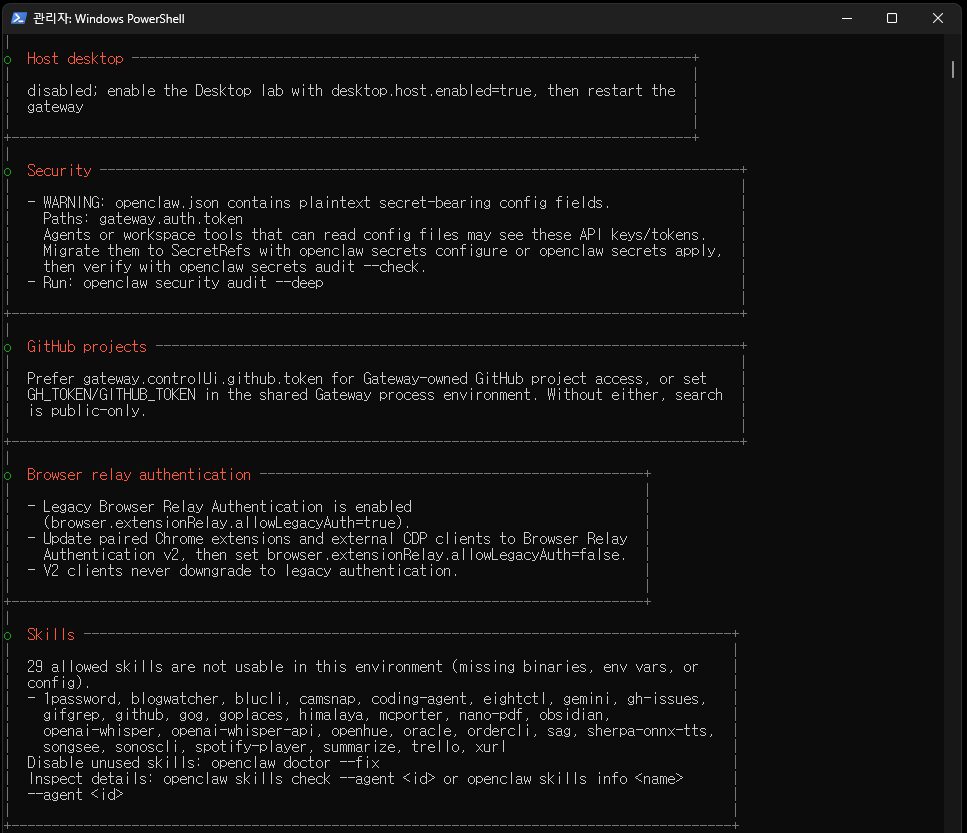Click the green circle beside Host desktop
Image resolution: width=967 pixels, height=833 pixels.
[7, 60]
